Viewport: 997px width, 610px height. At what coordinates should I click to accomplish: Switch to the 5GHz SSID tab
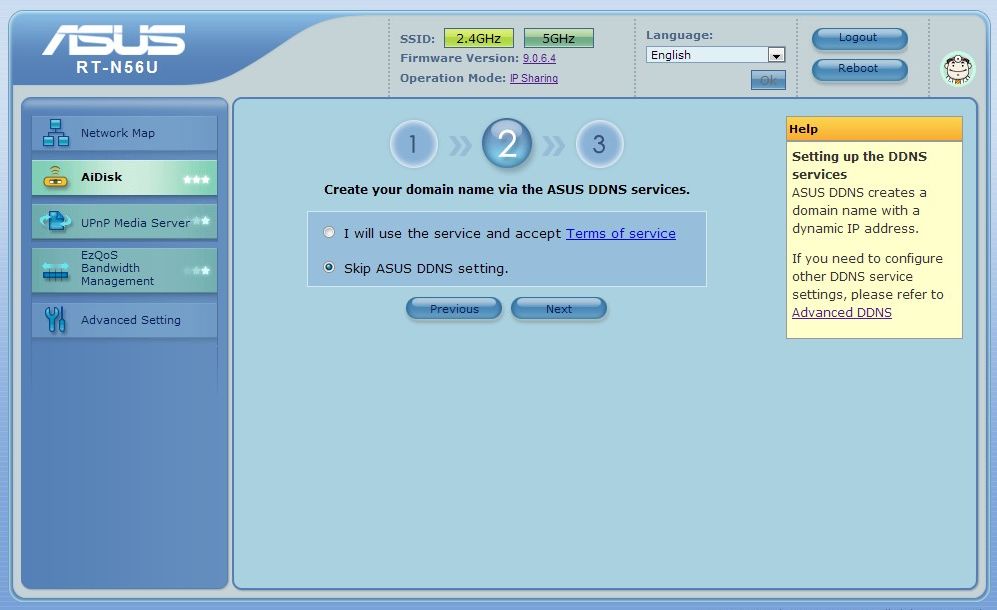click(558, 39)
